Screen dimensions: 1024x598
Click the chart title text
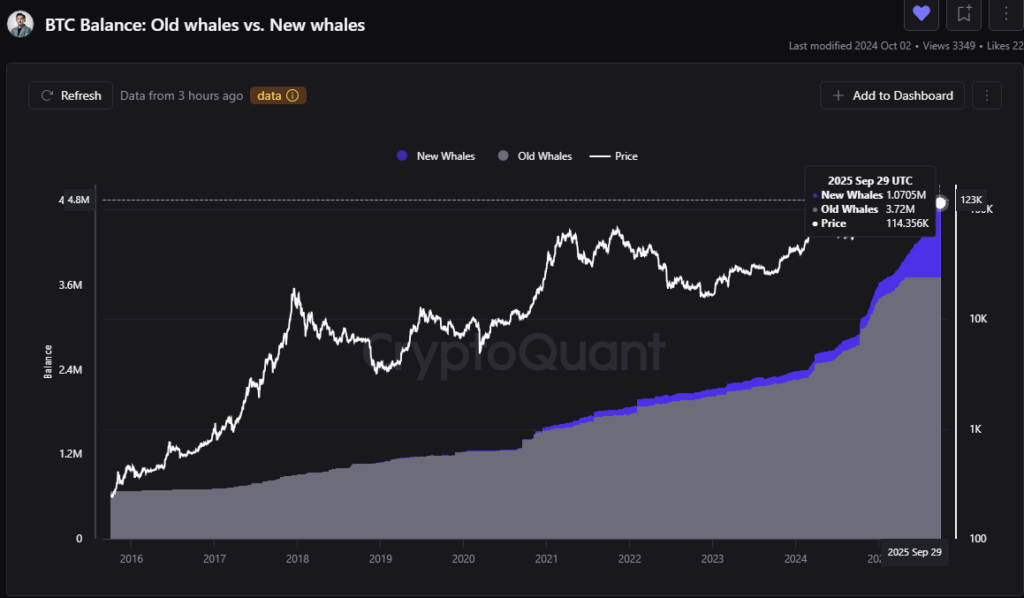(x=205, y=25)
